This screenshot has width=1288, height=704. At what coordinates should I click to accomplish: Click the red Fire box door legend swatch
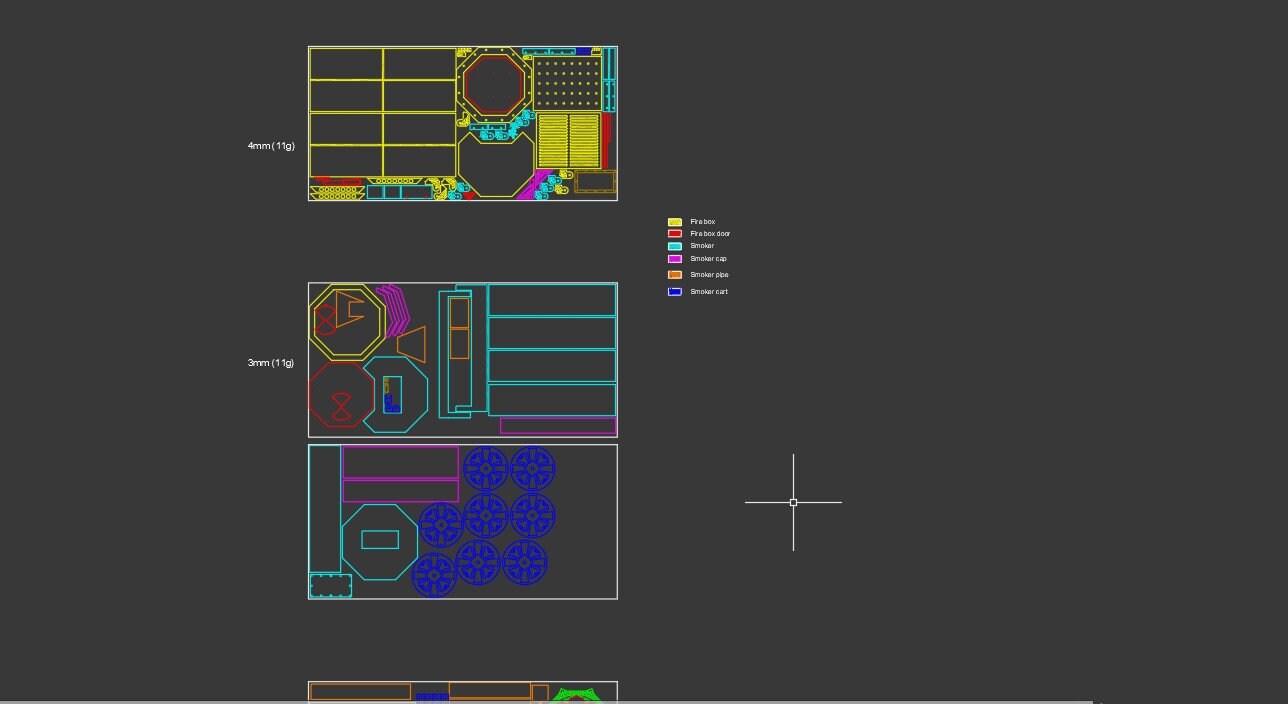pyautogui.click(x=675, y=234)
